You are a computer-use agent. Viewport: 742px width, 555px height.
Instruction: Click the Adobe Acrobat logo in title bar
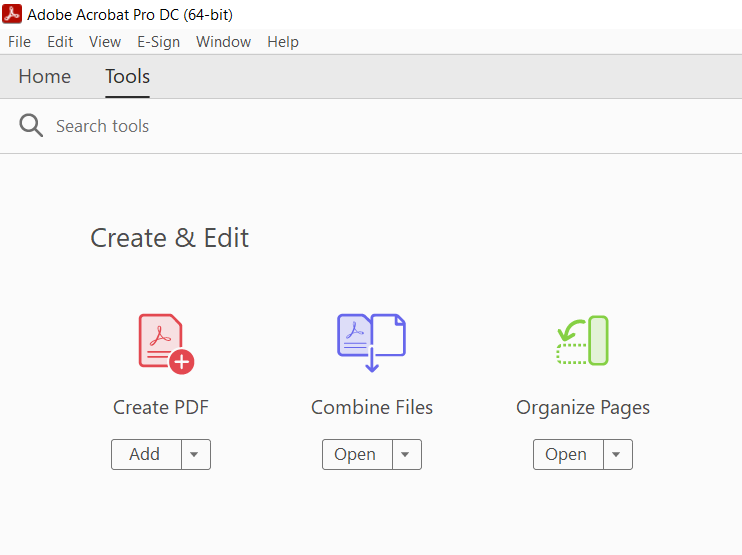tap(12, 14)
